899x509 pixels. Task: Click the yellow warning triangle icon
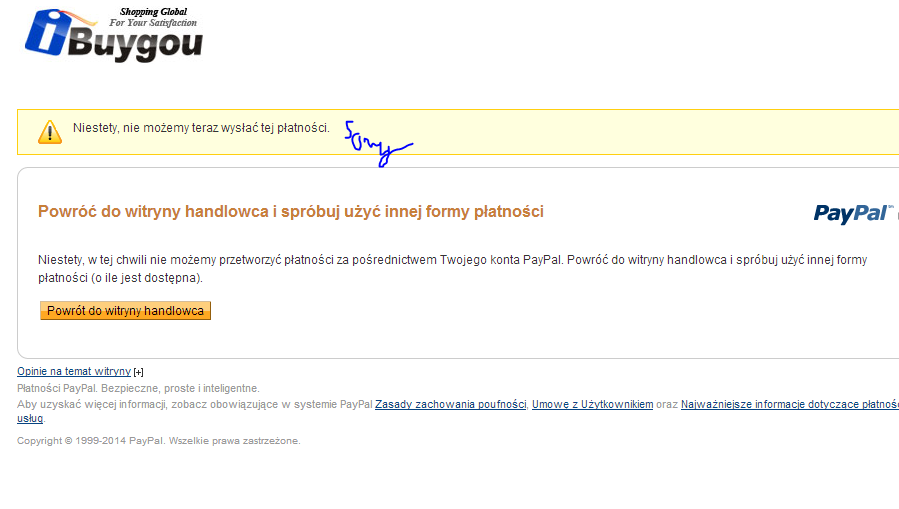(50, 131)
